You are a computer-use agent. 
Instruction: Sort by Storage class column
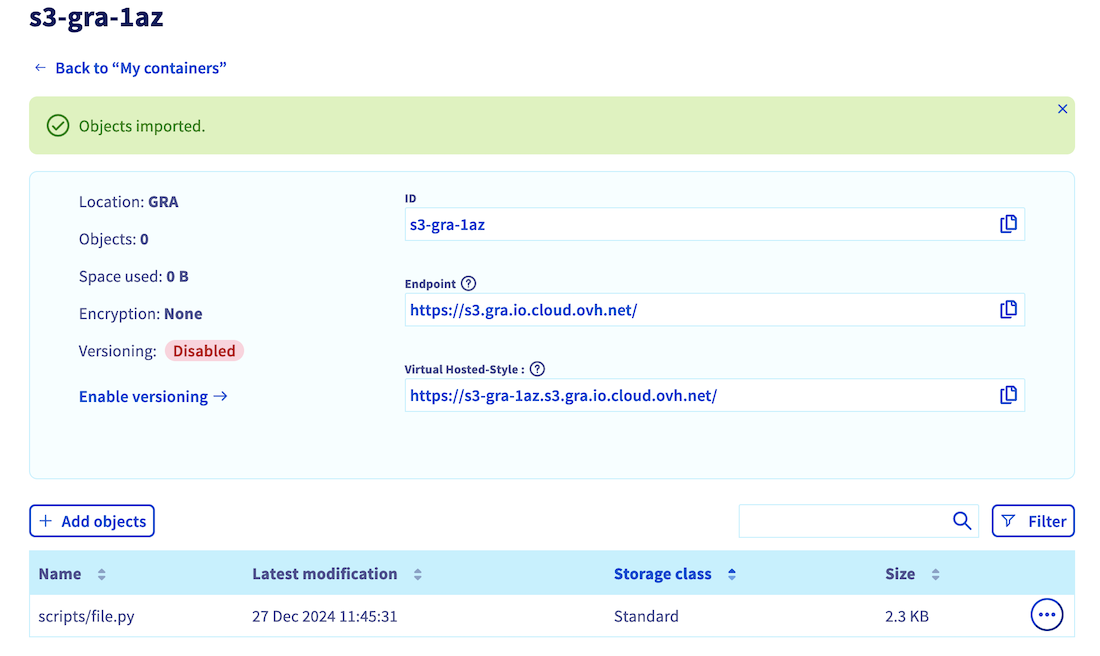[731, 575]
